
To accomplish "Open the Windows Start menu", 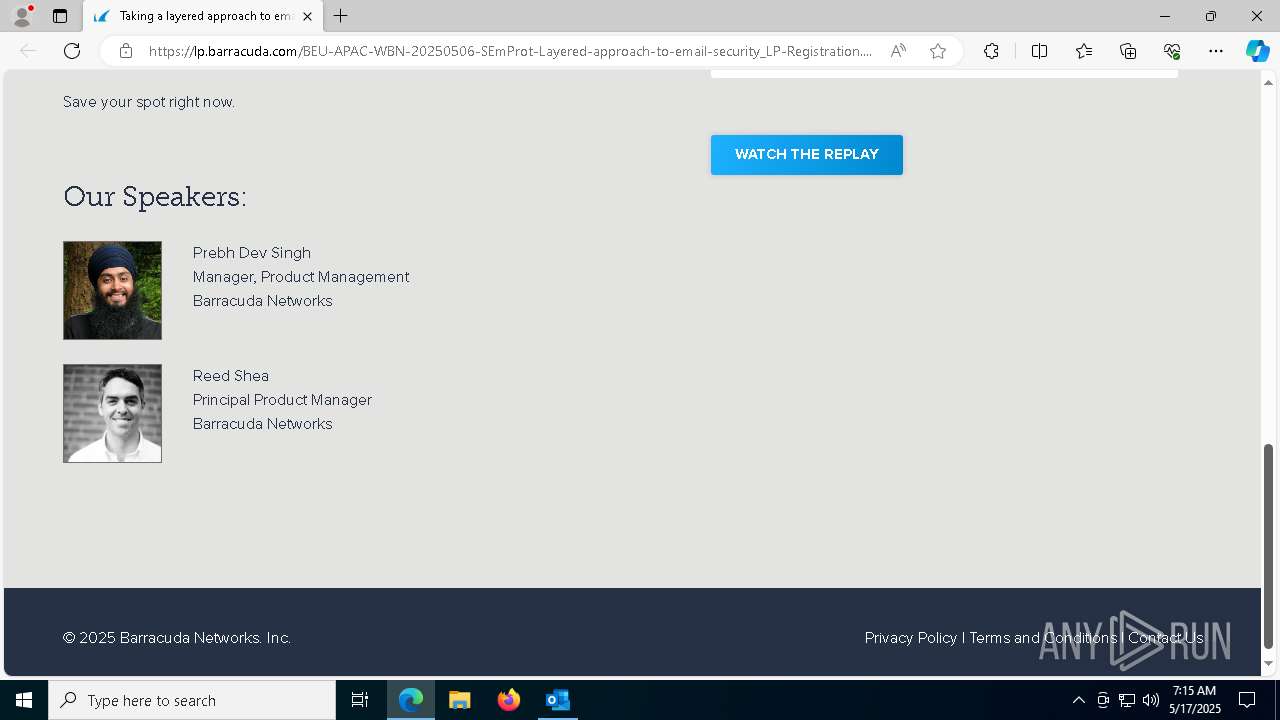I will (24, 700).
